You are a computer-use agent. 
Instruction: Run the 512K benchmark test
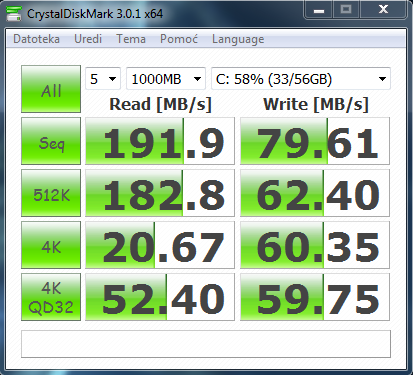[51, 193]
